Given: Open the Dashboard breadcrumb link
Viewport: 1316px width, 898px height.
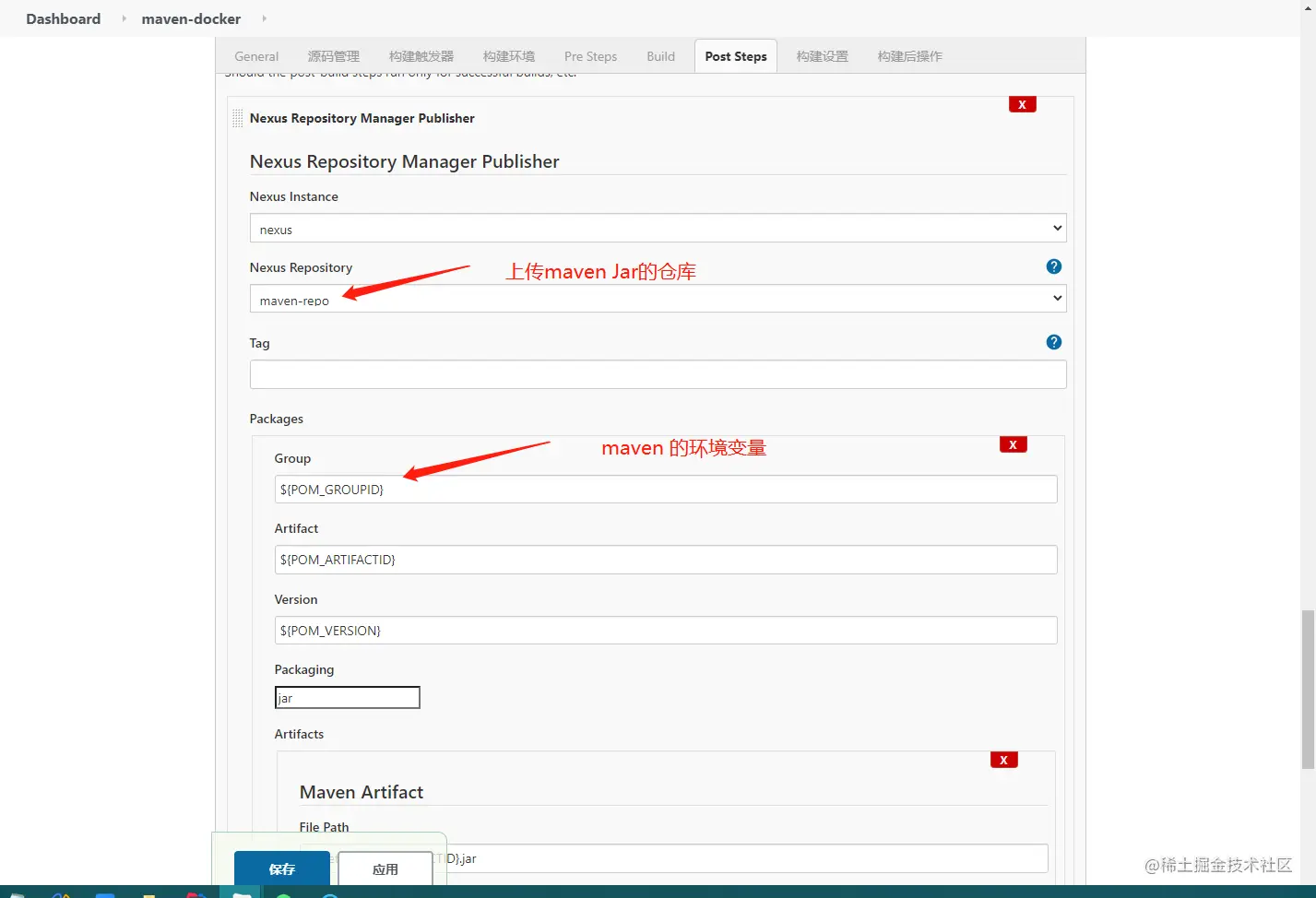Looking at the screenshot, I should [63, 18].
